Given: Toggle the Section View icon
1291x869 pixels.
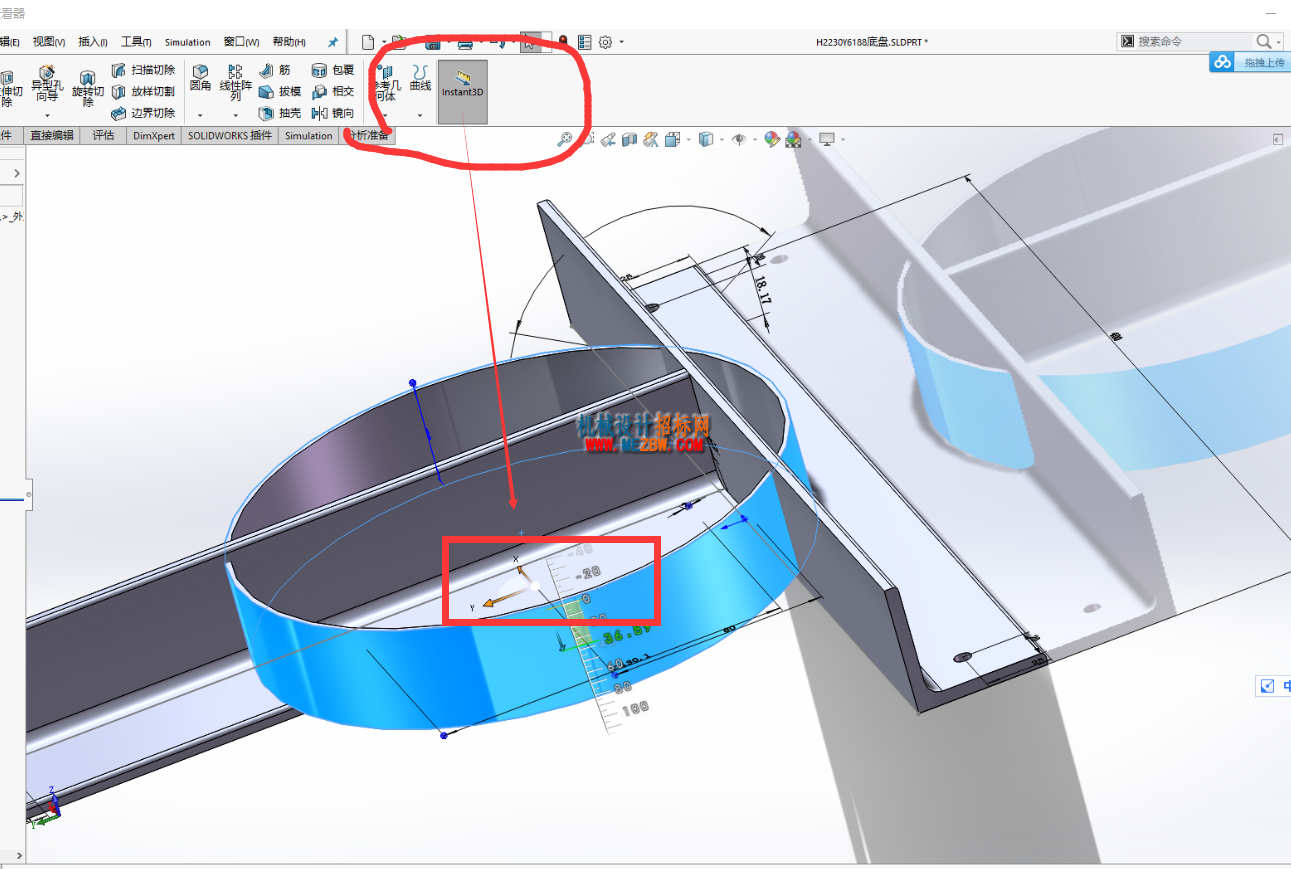Looking at the screenshot, I should coord(629,140).
